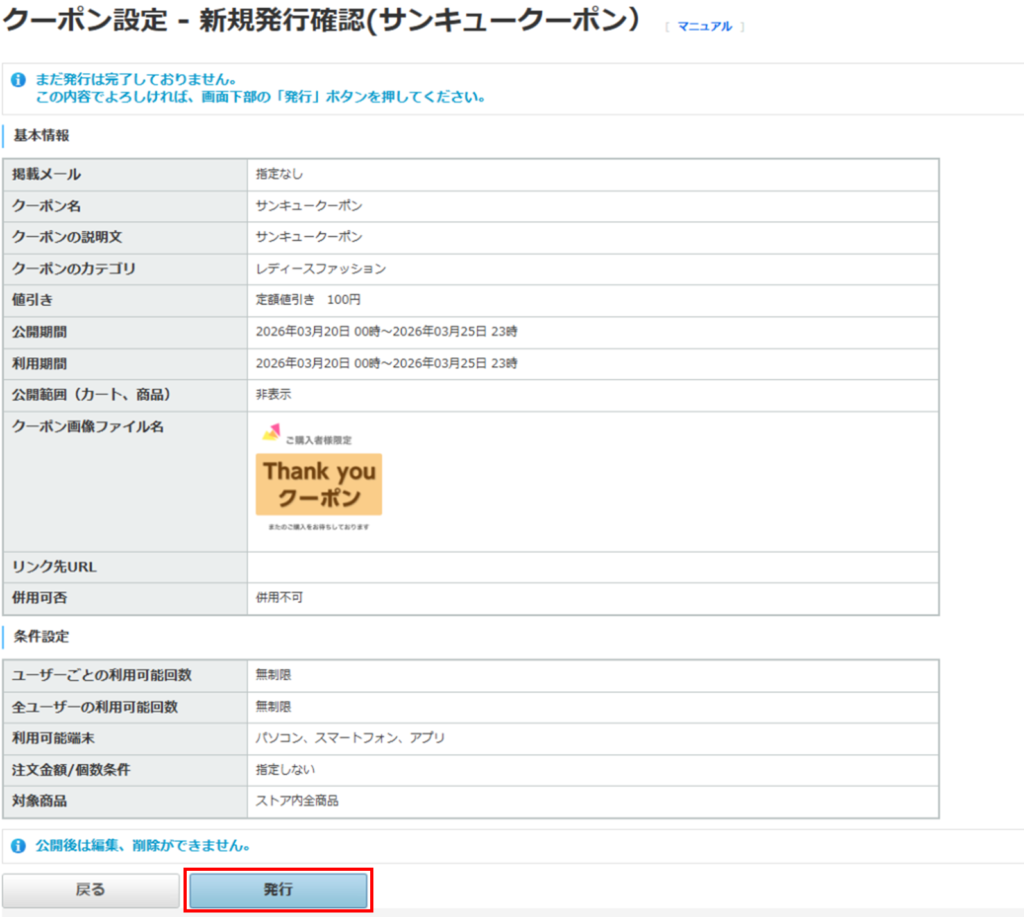This screenshot has width=1024, height=917.
Task: Click the 掲載メール value 指定なし
Action: pos(279,175)
